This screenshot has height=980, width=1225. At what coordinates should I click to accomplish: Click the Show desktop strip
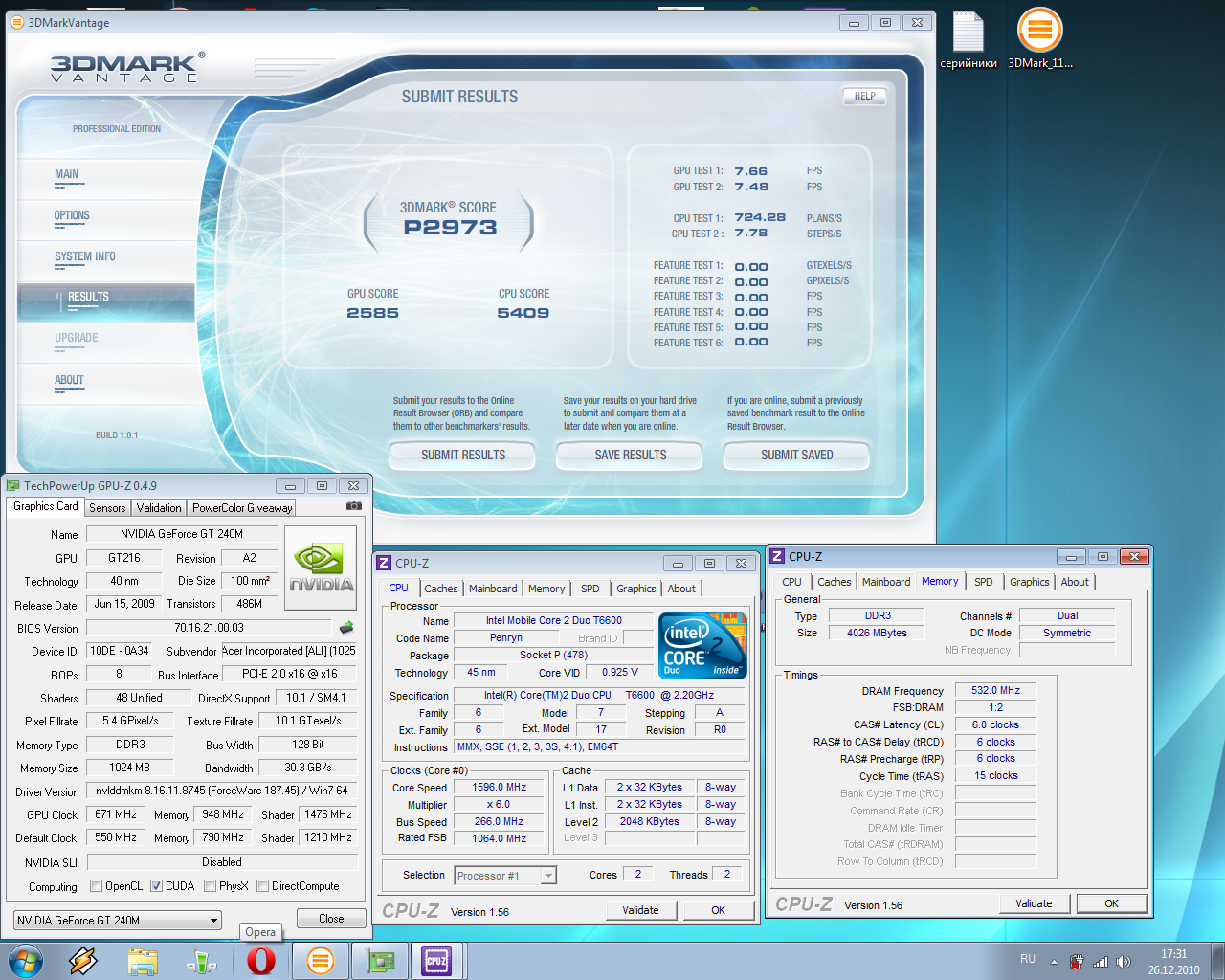(1218, 961)
